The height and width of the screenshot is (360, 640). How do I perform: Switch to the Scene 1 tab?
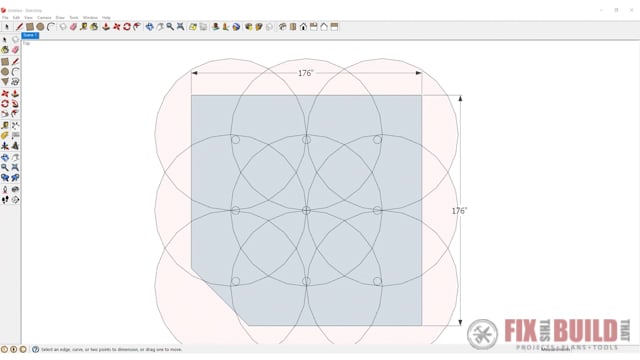click(30, 36)
